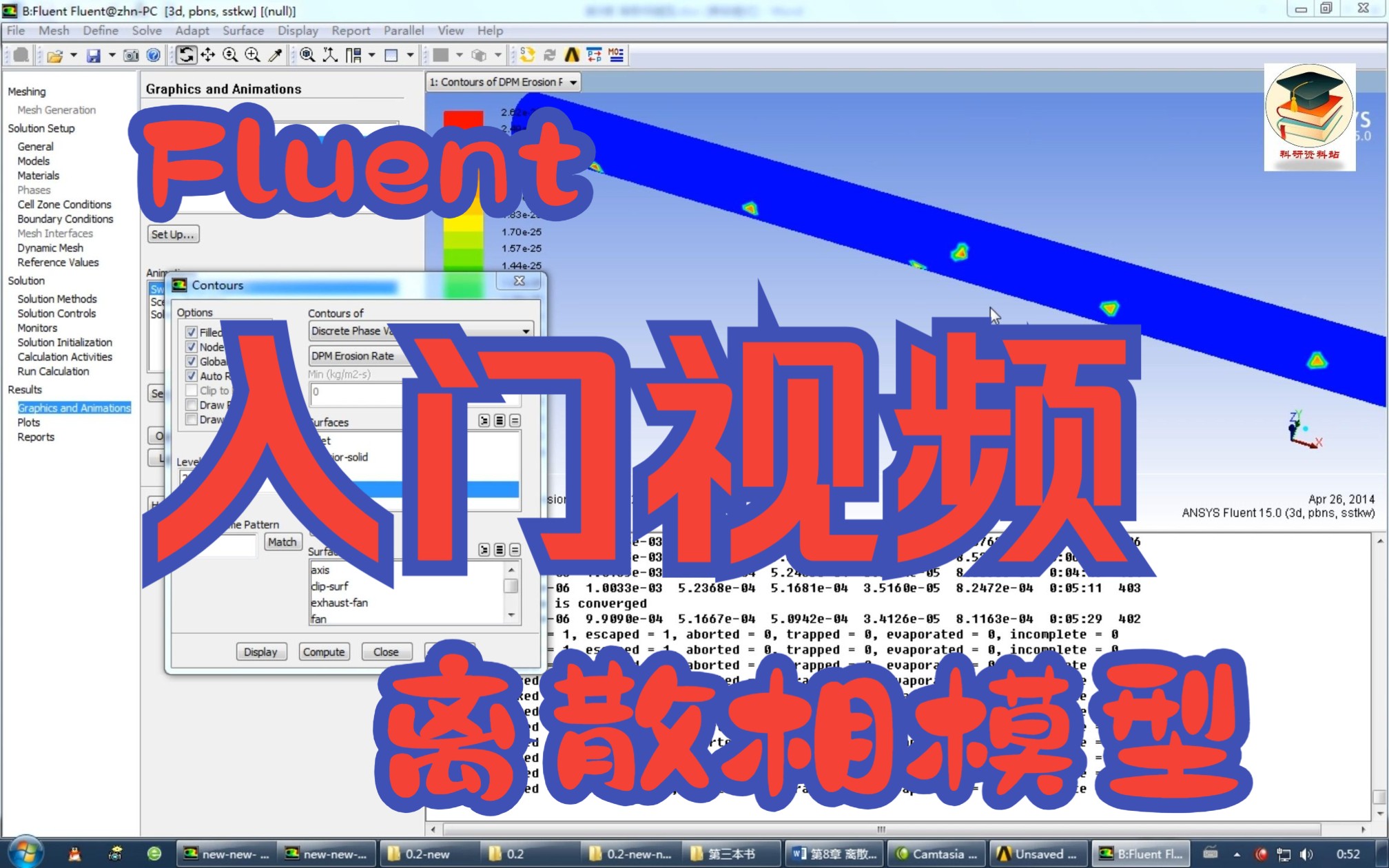The image size is (1389, 868).
Task: Select the mouse probe eyedropper tool
Action: (274, 54)
